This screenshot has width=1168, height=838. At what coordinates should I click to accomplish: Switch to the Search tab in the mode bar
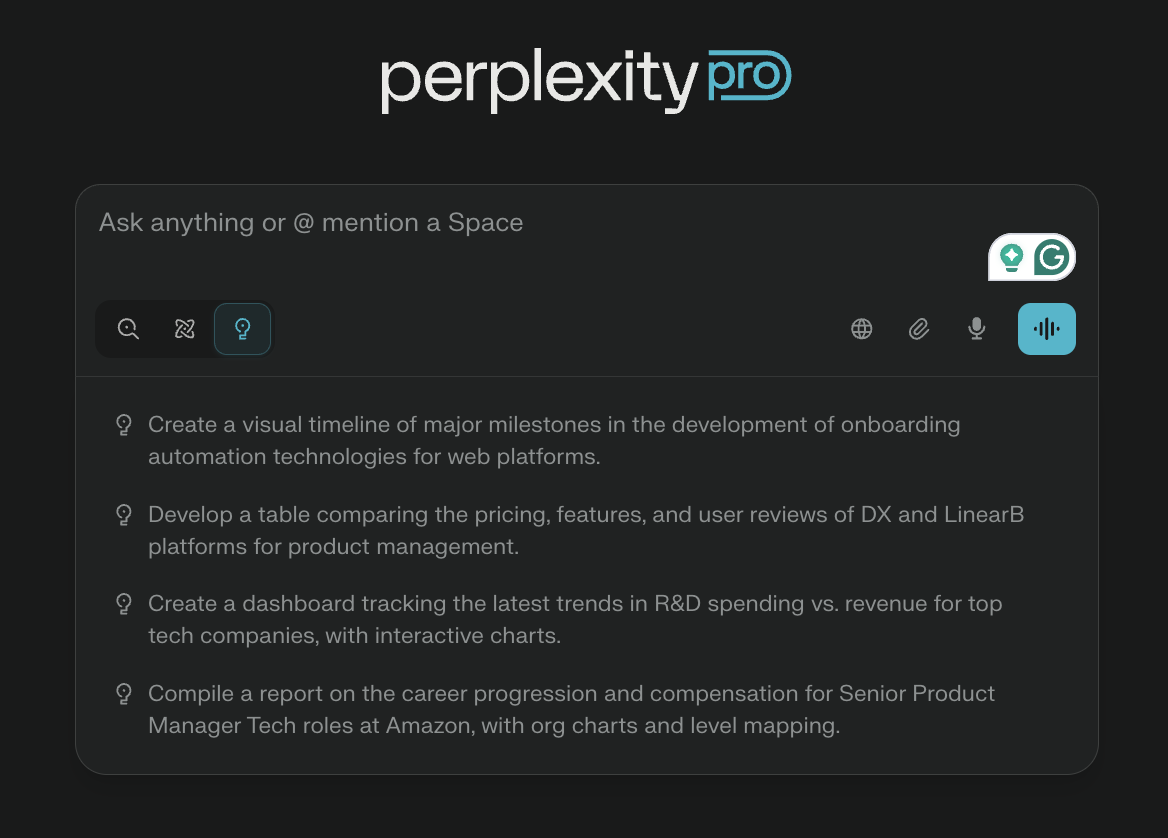click(128, 328)
